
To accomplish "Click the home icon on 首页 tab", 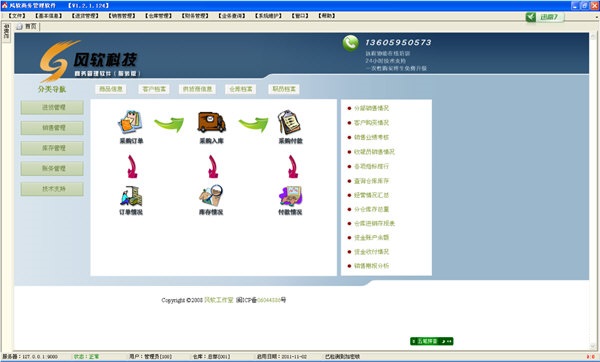I will point(20,26).
